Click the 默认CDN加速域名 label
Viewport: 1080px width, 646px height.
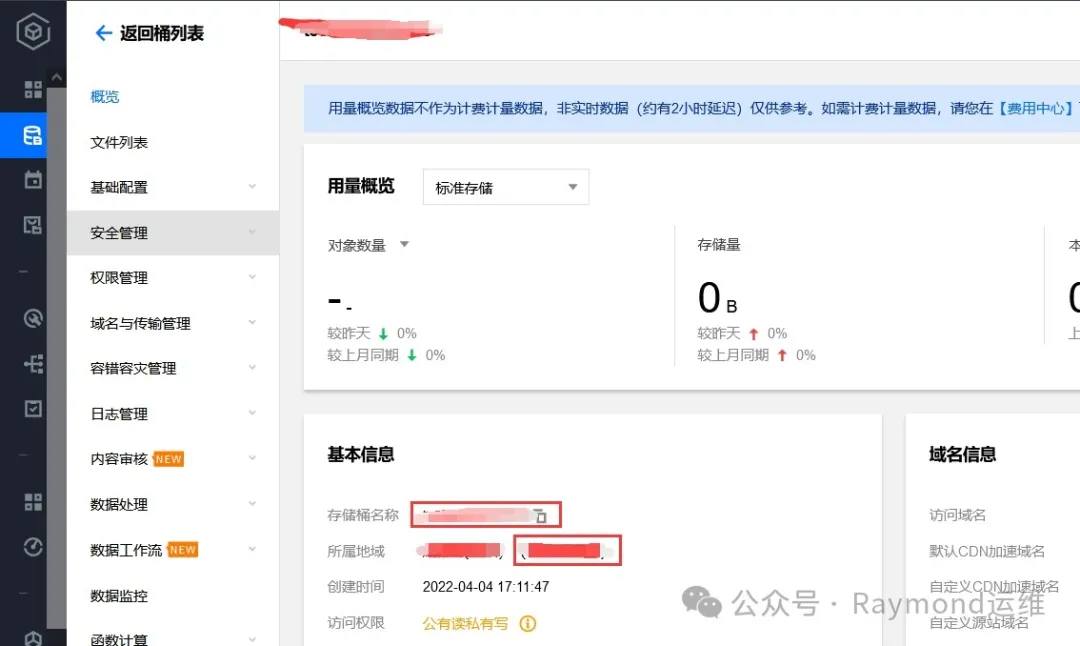(987, 551)
